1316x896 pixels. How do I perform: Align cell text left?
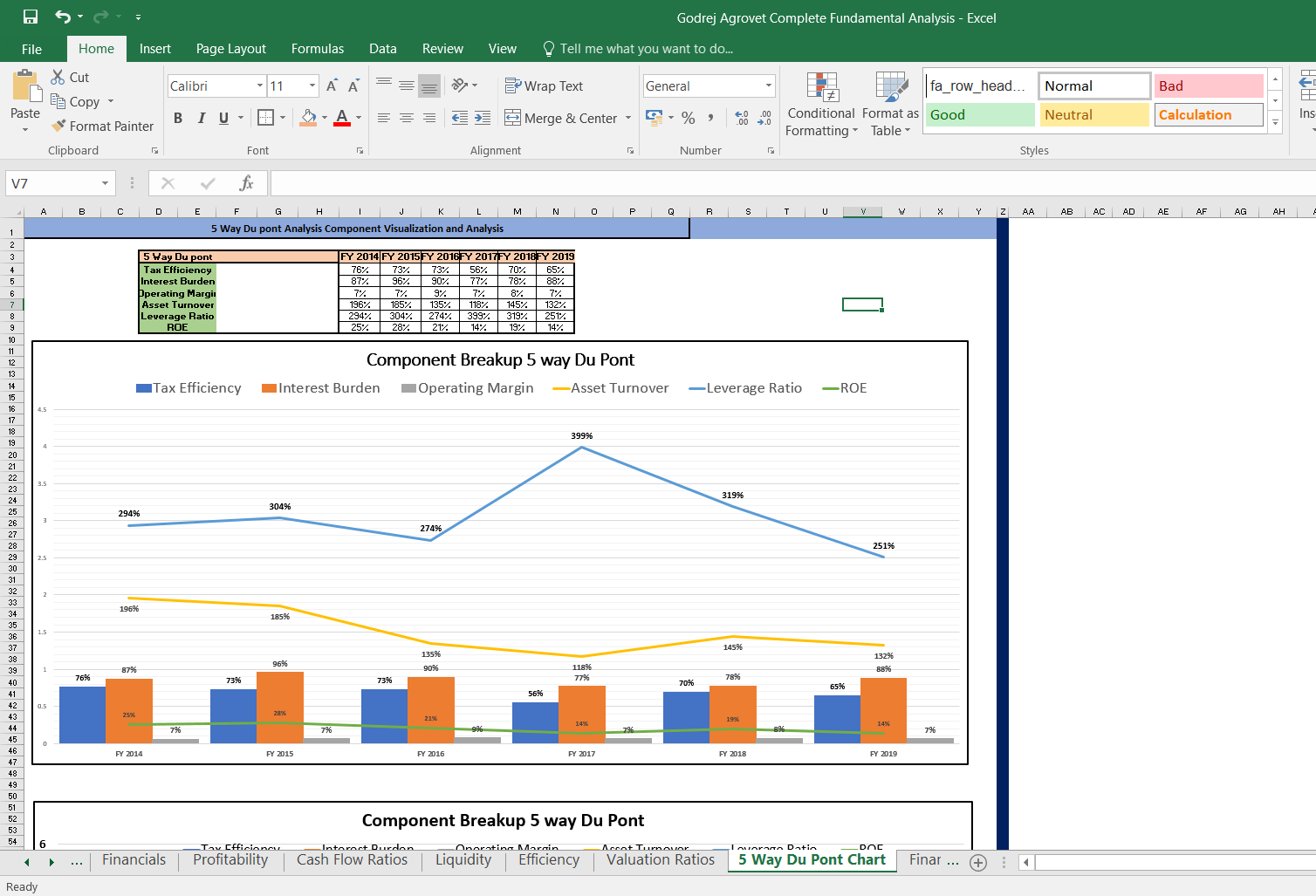(384, 118)
